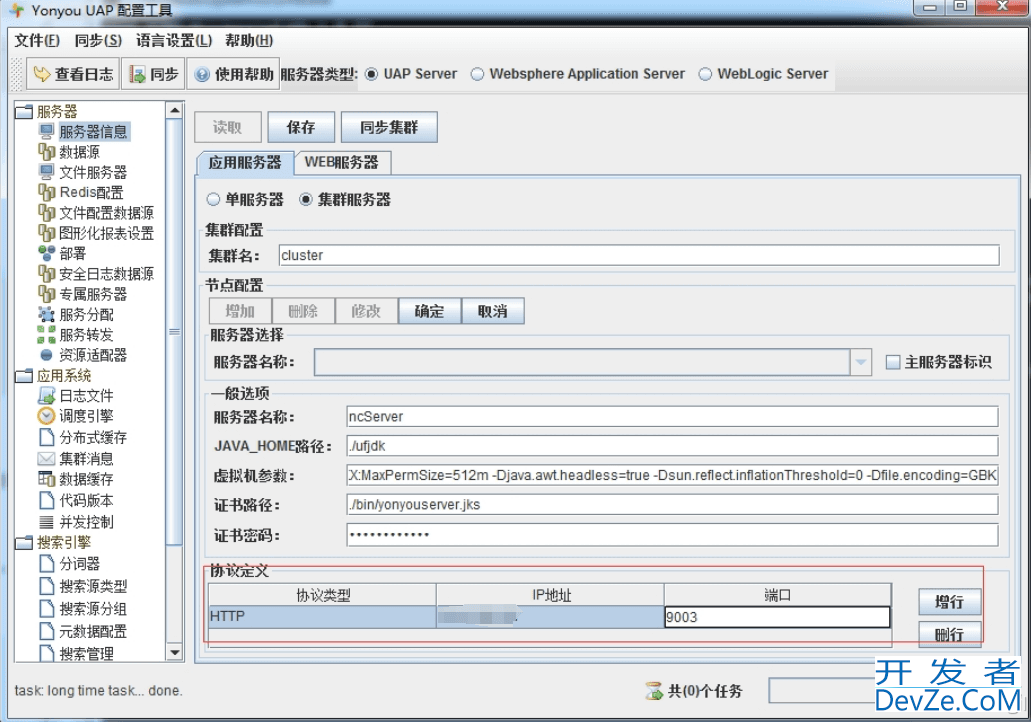
Task: Switch to the WEB服务器 tab
Action: tap(342, 162)
